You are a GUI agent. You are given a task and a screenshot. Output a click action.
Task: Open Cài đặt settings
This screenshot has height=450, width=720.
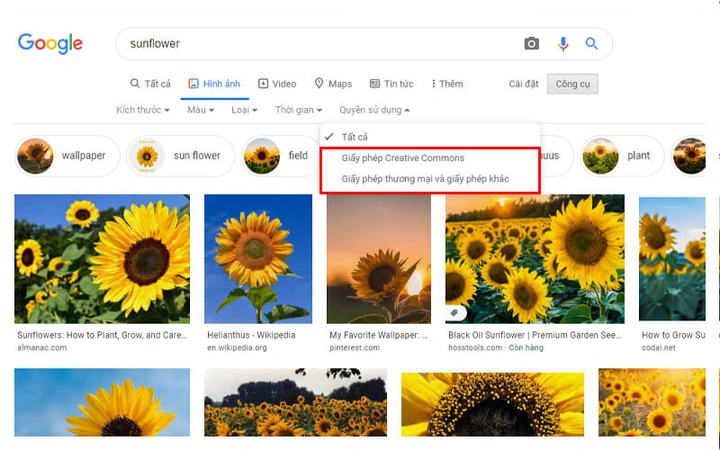pyautogui.click(x=523, y=84)
